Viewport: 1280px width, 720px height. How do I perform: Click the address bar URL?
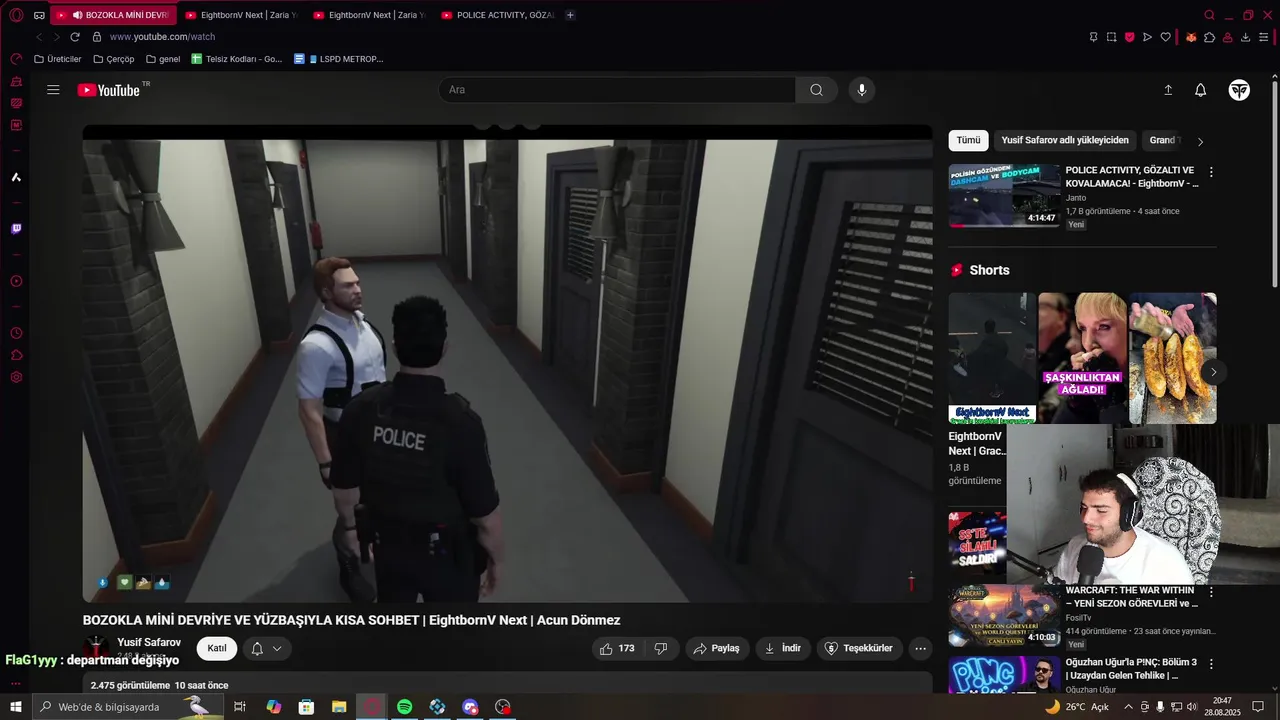point(162,37)
